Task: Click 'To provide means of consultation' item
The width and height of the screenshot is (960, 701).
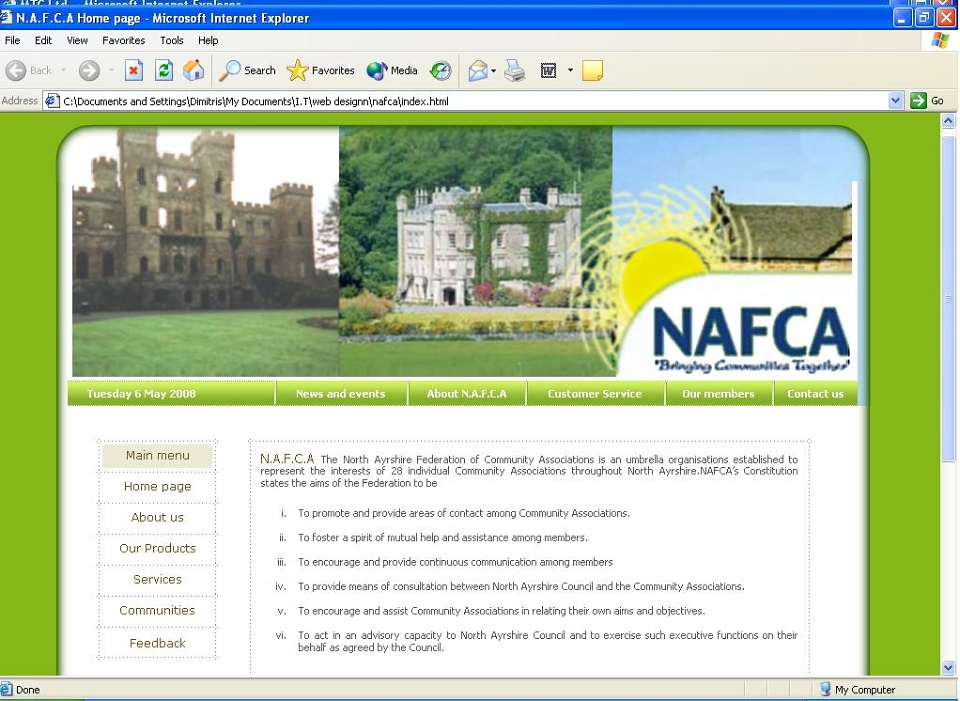Action: click(522, 587)
